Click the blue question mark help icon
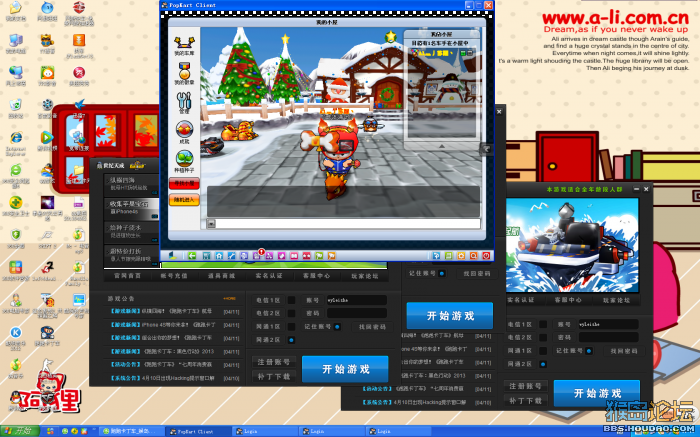 436,256
